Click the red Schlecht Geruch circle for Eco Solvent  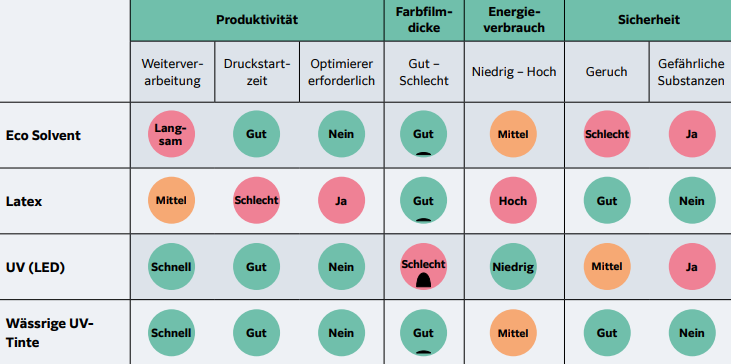(607, 134)
